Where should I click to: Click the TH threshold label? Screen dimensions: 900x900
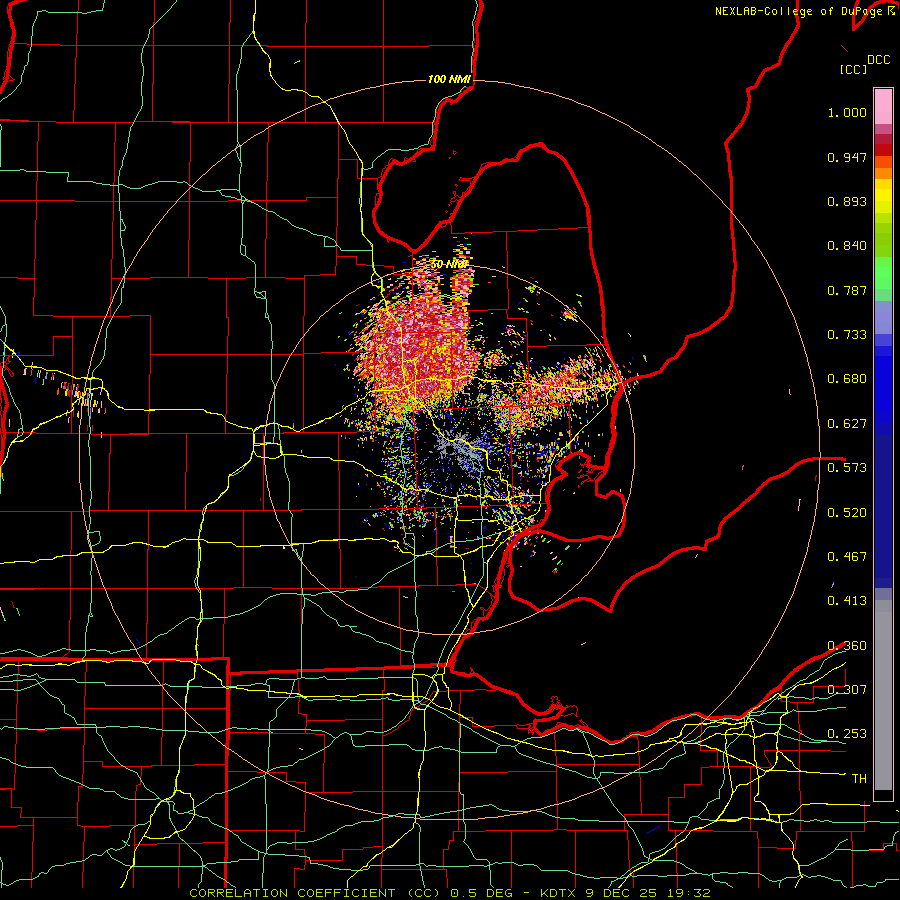(859, 779)
